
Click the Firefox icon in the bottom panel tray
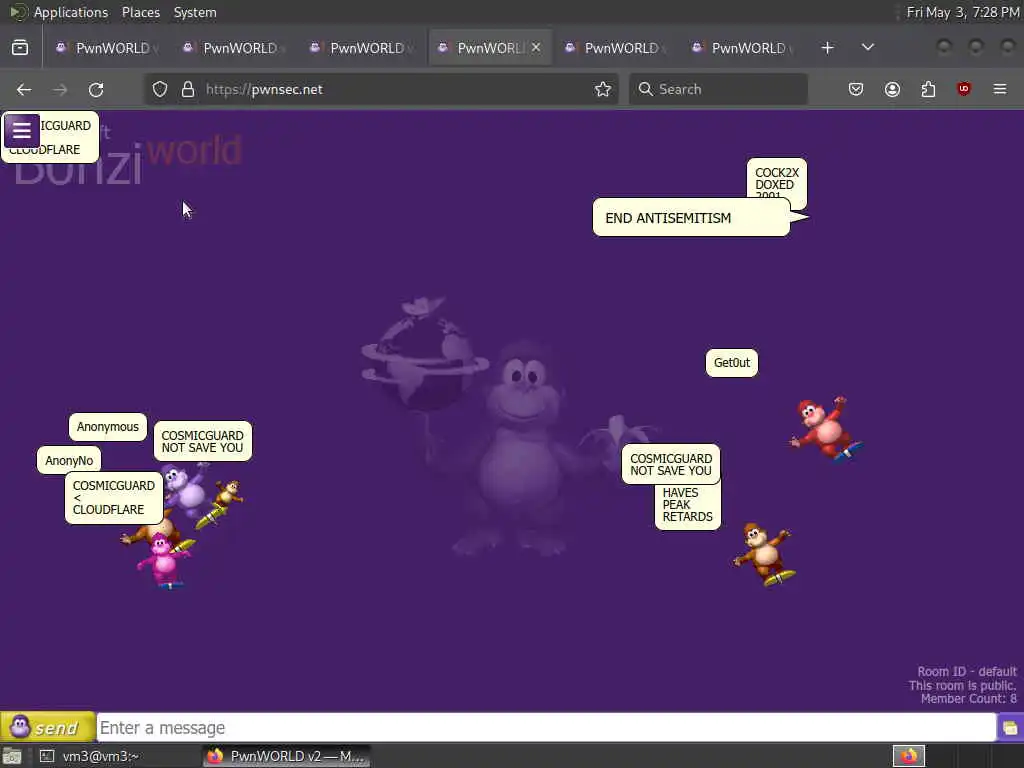909,756
